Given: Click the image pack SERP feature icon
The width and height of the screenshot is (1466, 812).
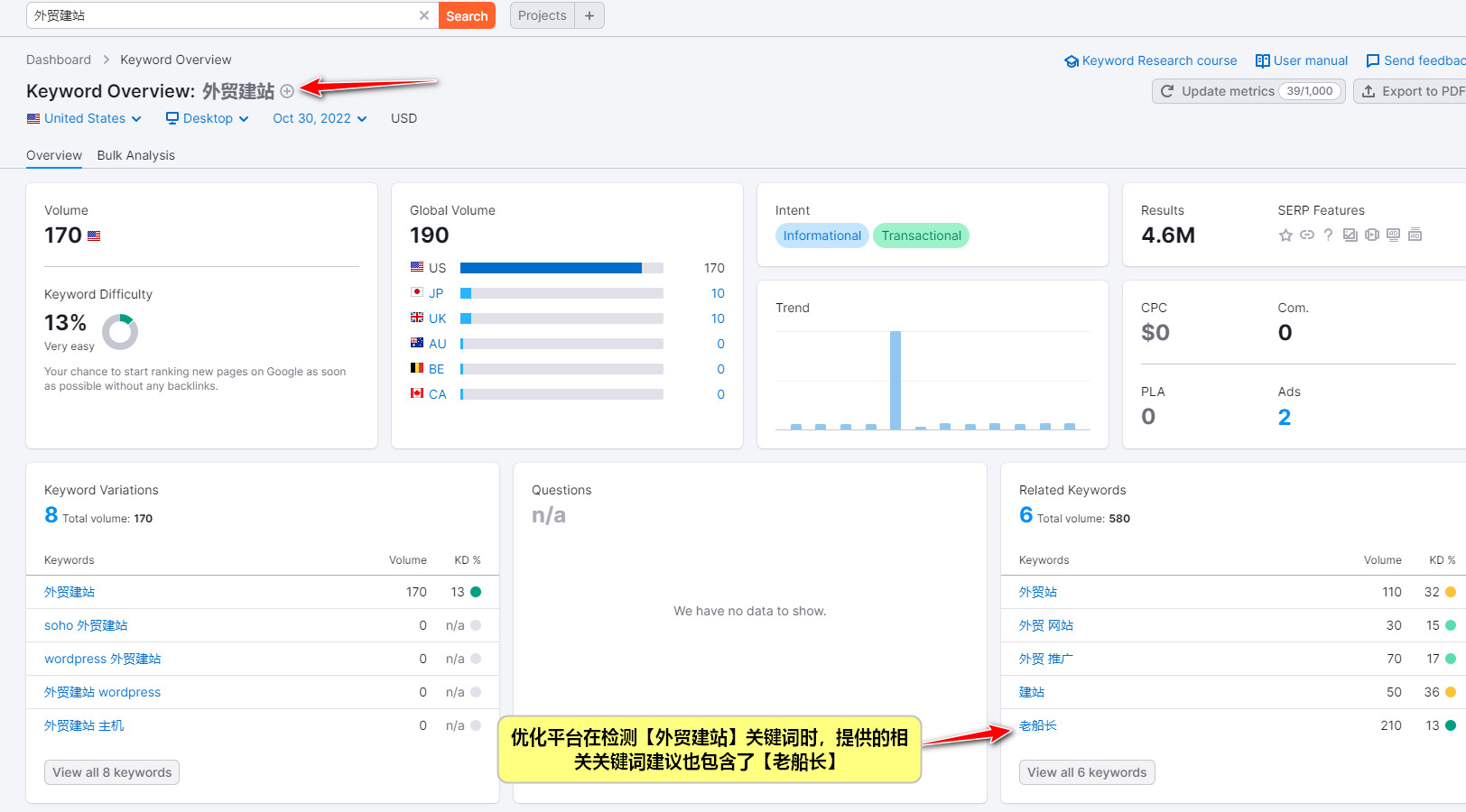Looking at the screenshot, I should pos(1350,235).
